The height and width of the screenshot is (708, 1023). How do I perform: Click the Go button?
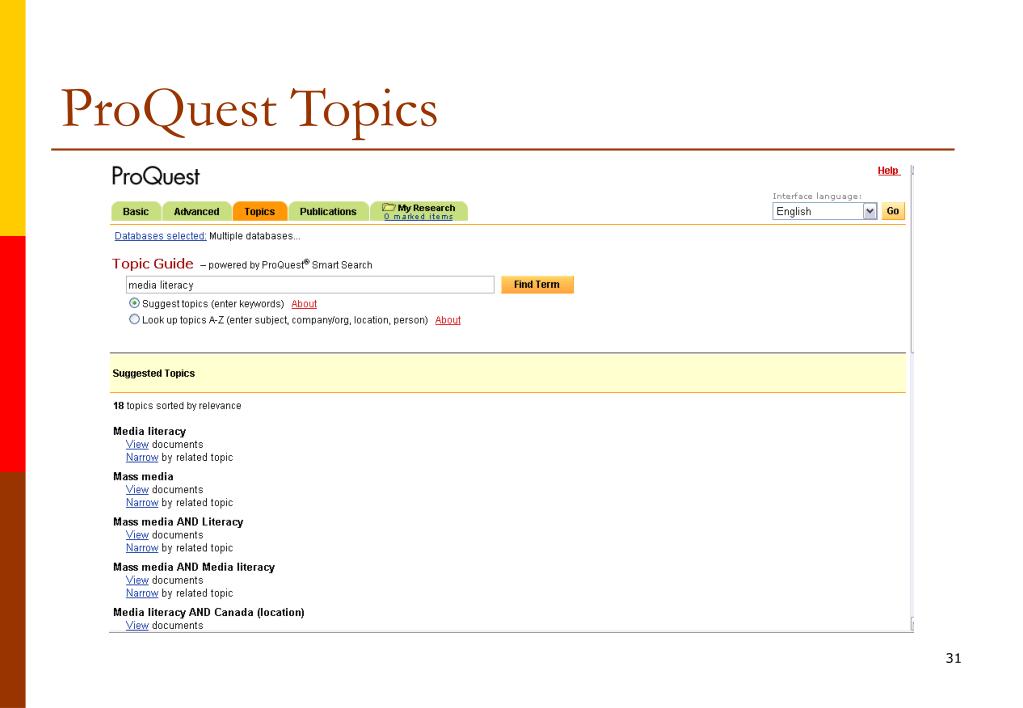tap(893, 211)
